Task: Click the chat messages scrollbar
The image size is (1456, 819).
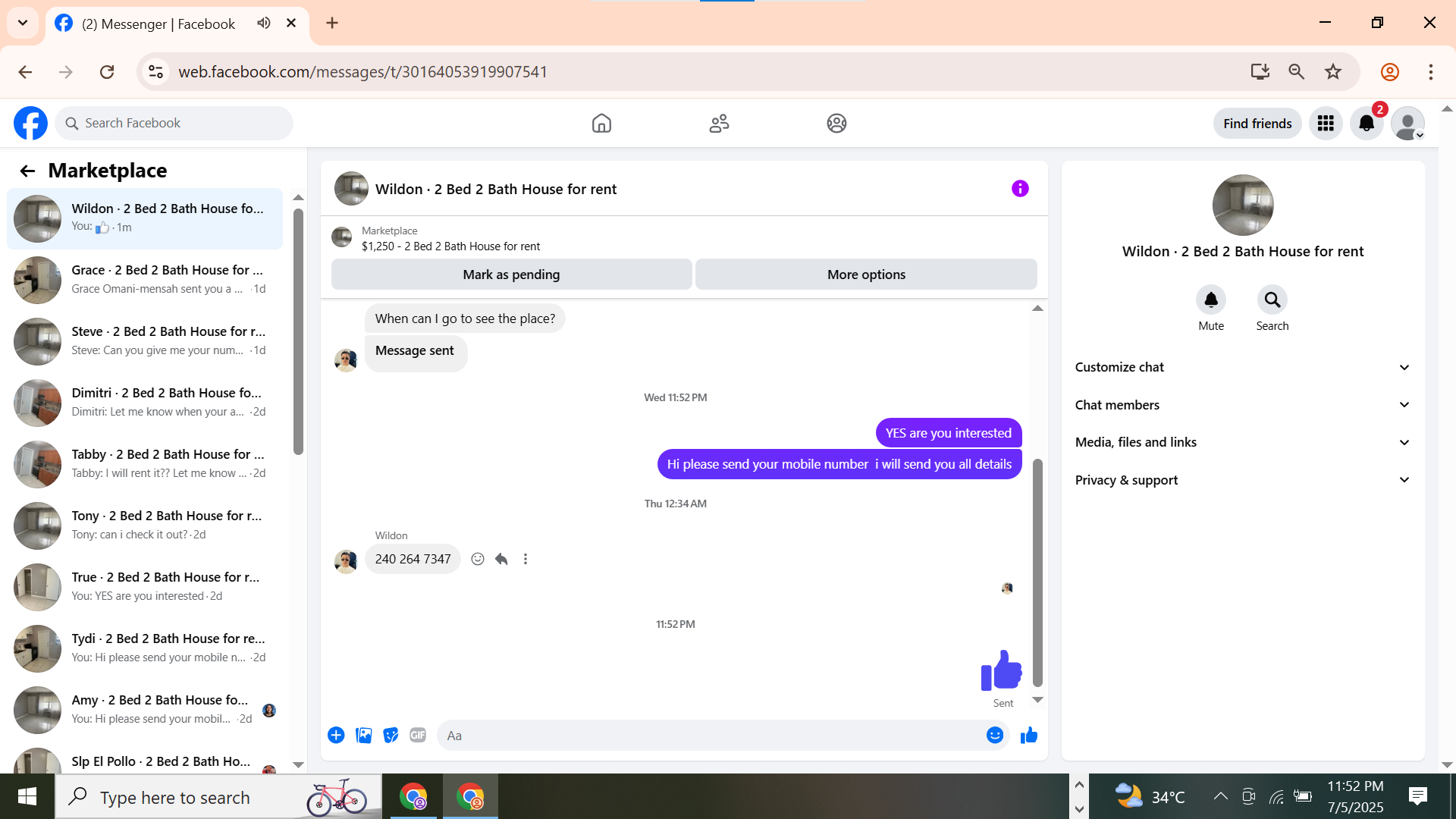Action: click(1037, 573)
